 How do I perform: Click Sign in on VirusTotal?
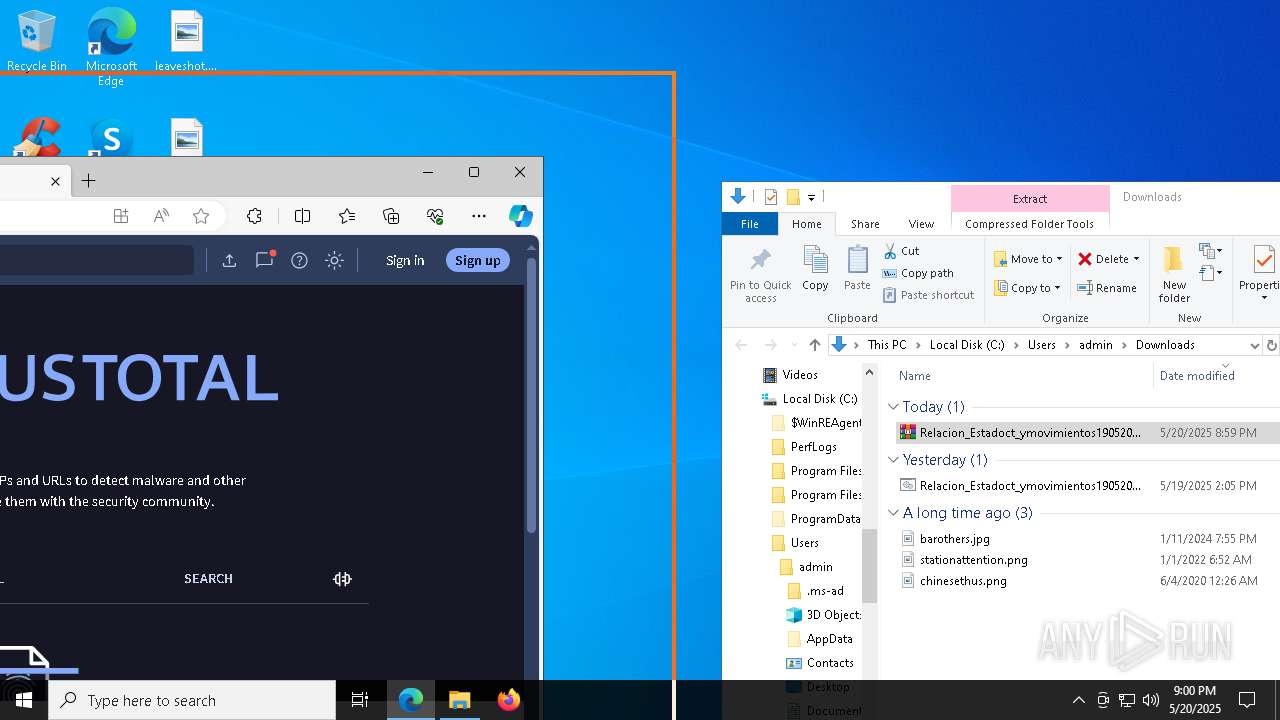click(405, 260)
